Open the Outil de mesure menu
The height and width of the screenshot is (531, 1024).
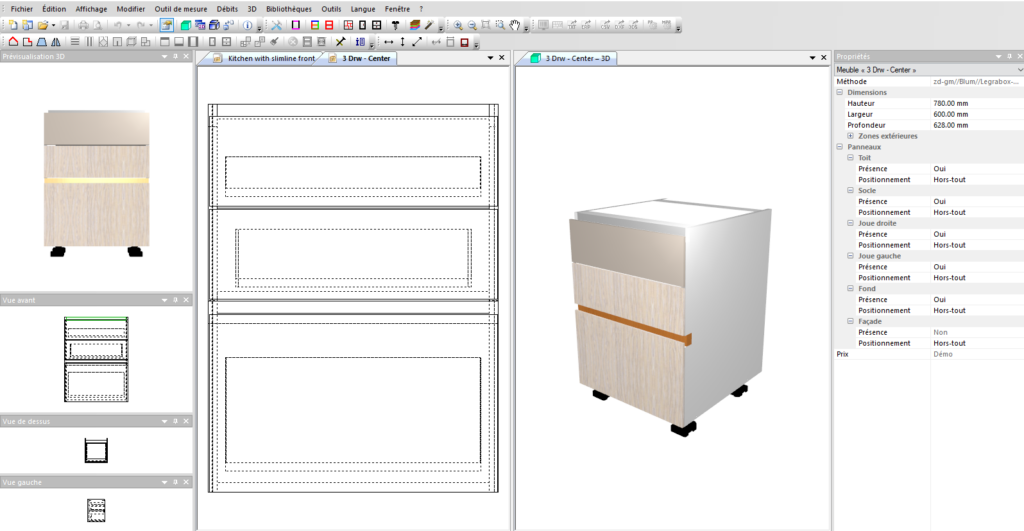click(181, 9)
